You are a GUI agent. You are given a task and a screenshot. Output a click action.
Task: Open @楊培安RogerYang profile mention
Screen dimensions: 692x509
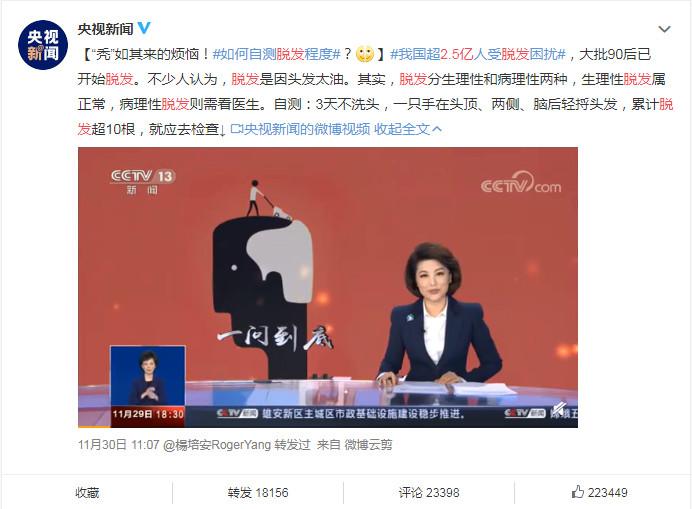pos(217,445)
